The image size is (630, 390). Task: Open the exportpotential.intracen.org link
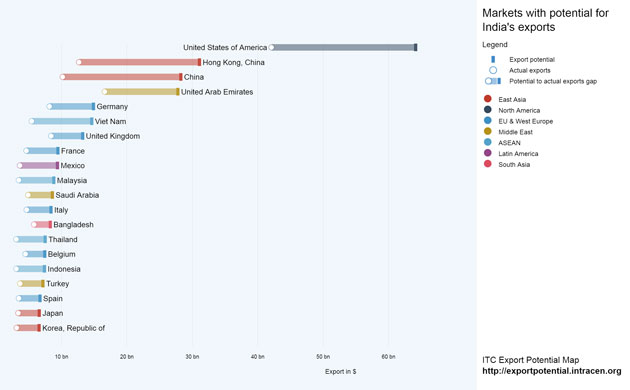pyautogui.click(x=552, y=371)
